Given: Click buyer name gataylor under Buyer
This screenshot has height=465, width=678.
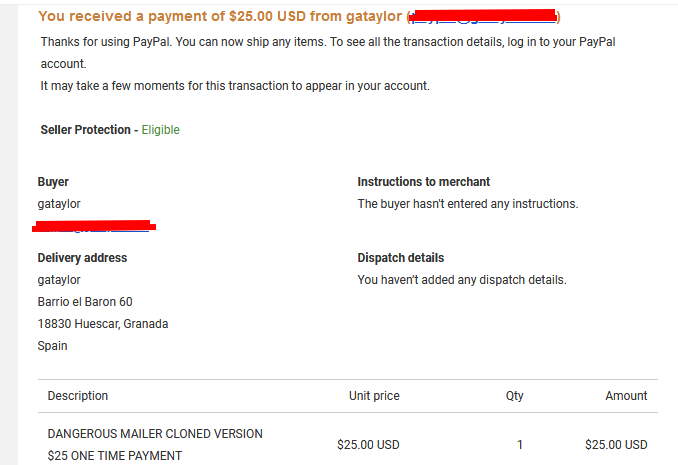Looking at the screenshot, I should coord(59,204).
